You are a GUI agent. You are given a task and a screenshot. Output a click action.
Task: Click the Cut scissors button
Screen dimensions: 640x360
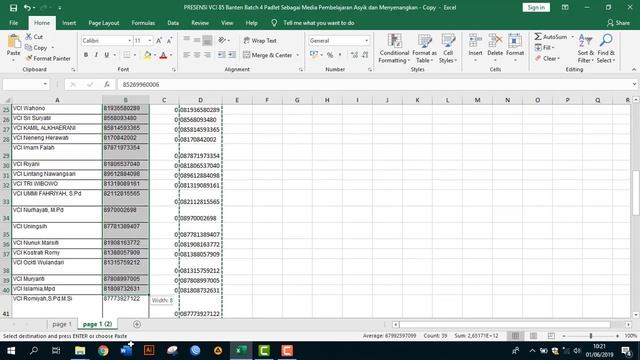click(x=34, y=37)
